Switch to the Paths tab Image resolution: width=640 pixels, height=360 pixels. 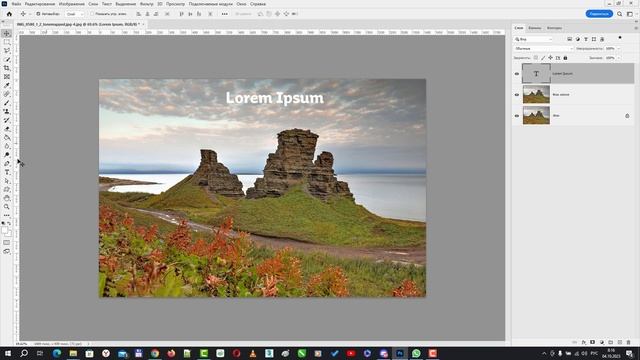(554, 28)
